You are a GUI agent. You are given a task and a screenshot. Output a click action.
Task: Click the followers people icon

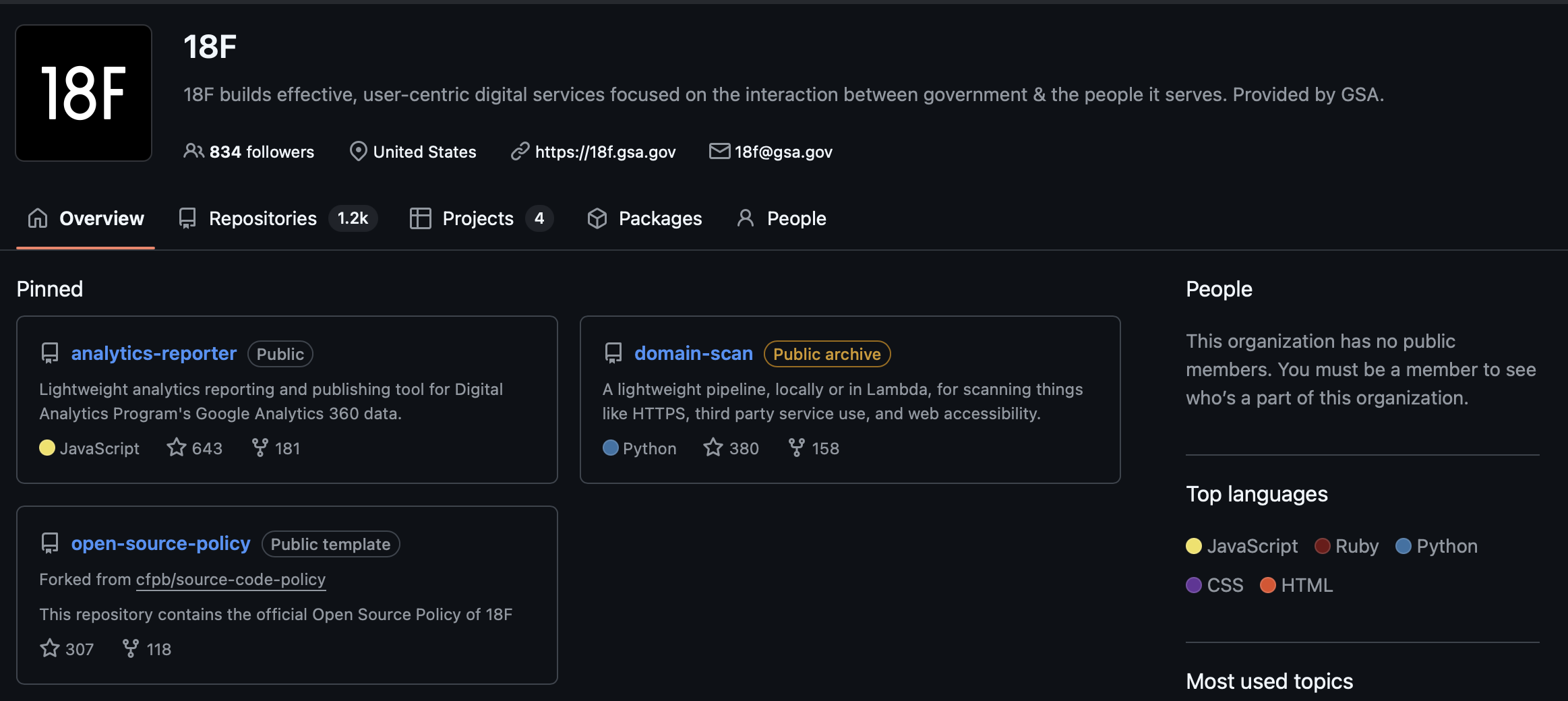coord(193,151)
